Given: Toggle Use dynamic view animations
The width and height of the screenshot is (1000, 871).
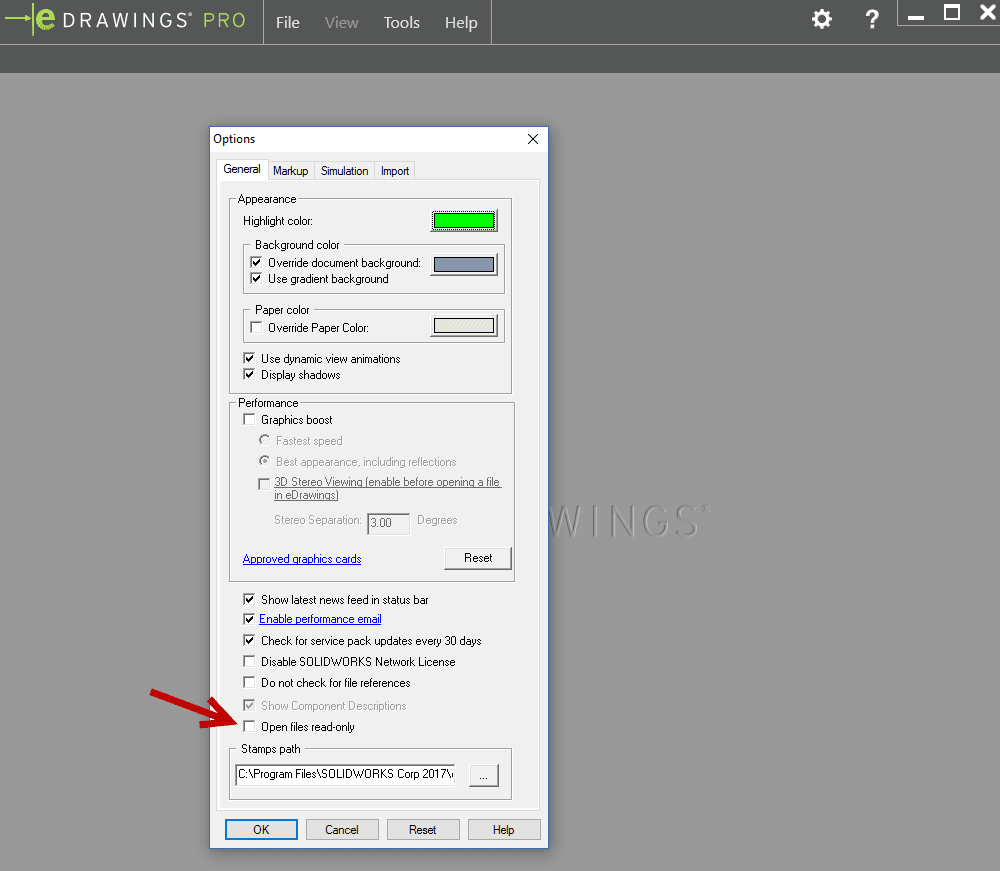Looking at the screenshot, I should click(x=249, y=358).
